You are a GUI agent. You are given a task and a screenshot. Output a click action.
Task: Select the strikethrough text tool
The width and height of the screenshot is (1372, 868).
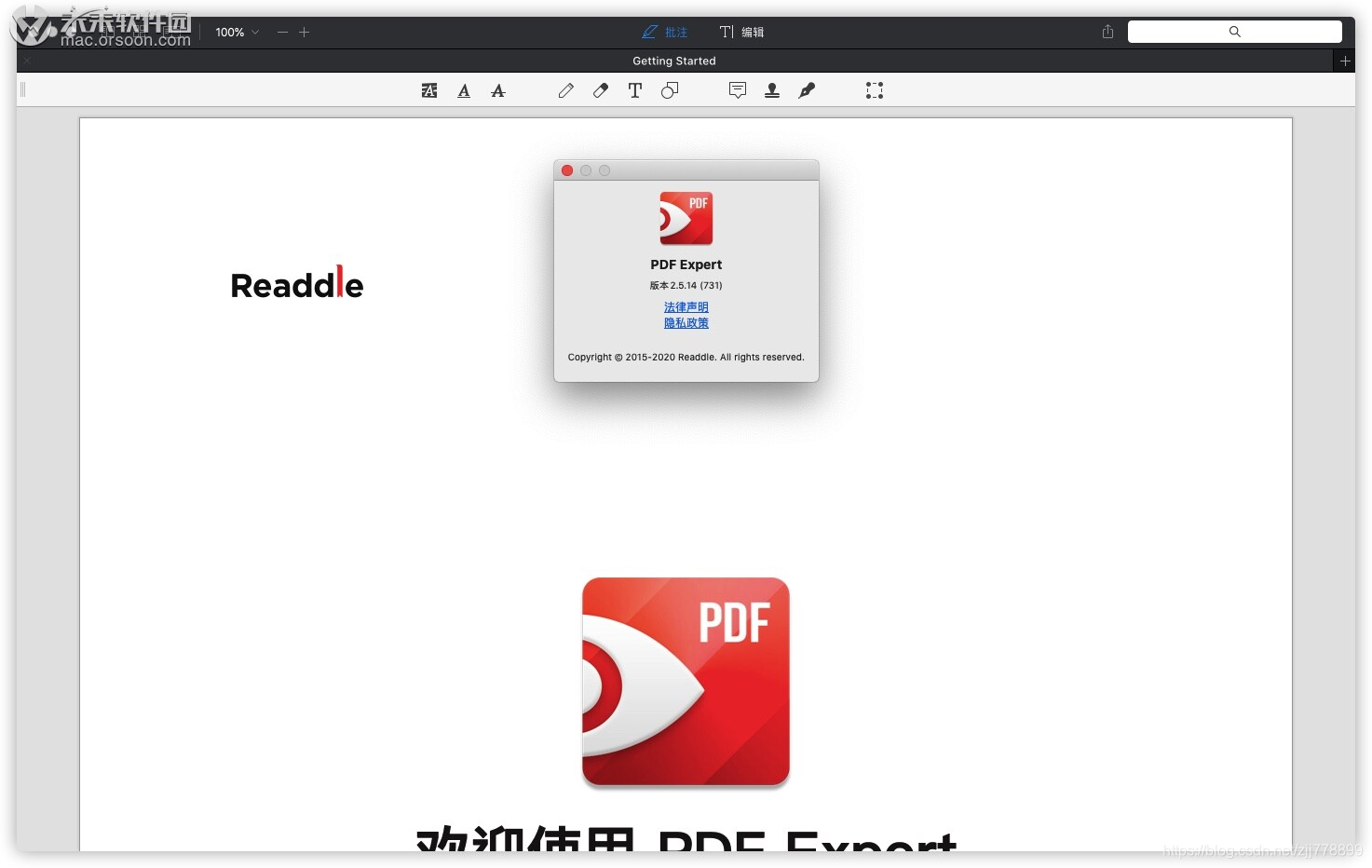pyautogui.click(x=498, y=90)
